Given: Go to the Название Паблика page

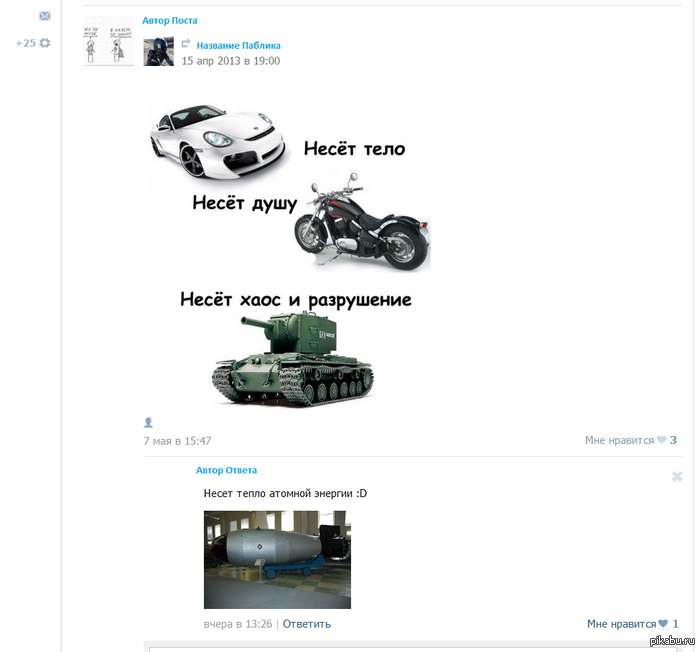Looking at the screenshot, I should (238, 46).
